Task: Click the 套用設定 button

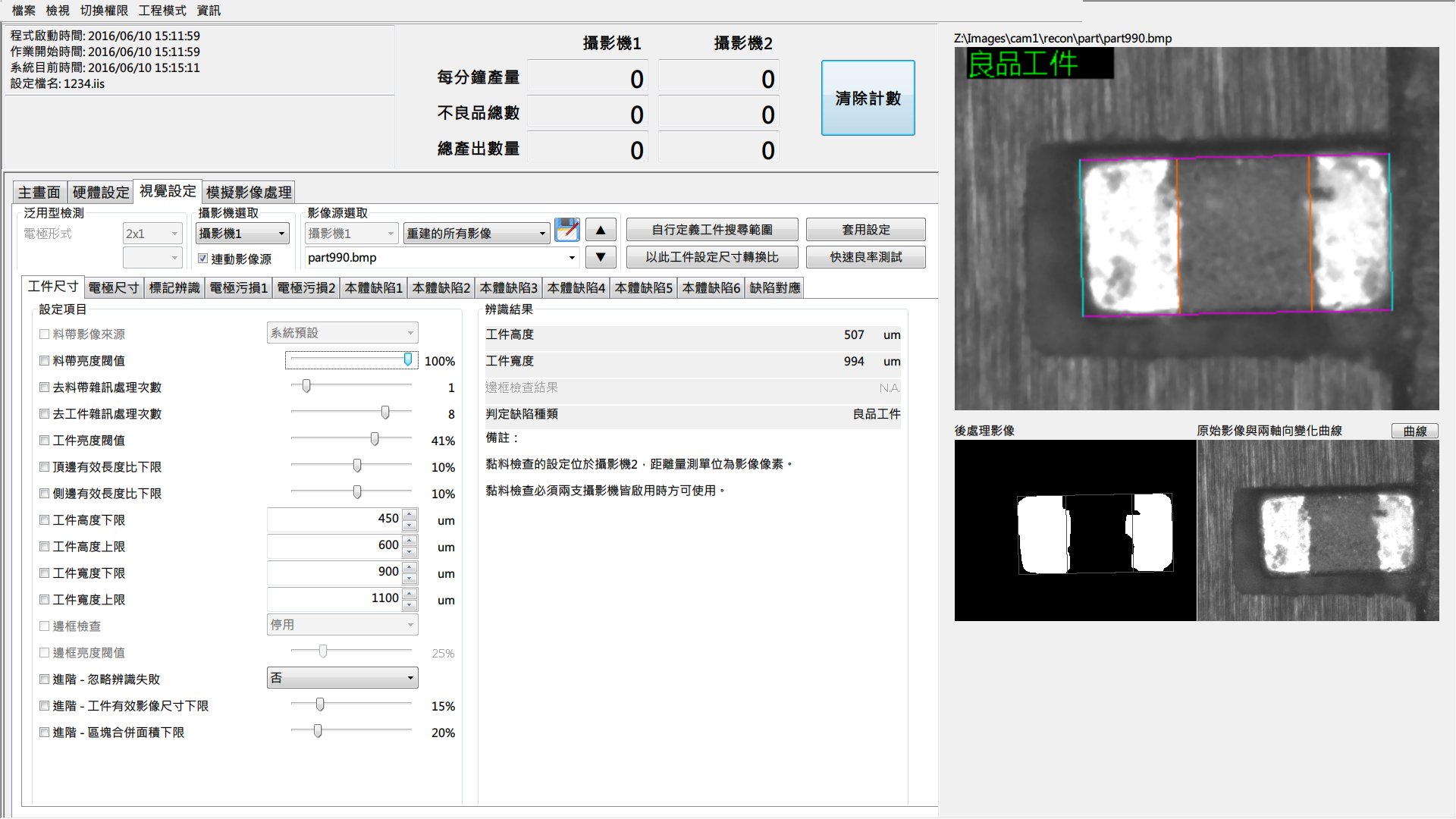Action: (x=866, y=230)
